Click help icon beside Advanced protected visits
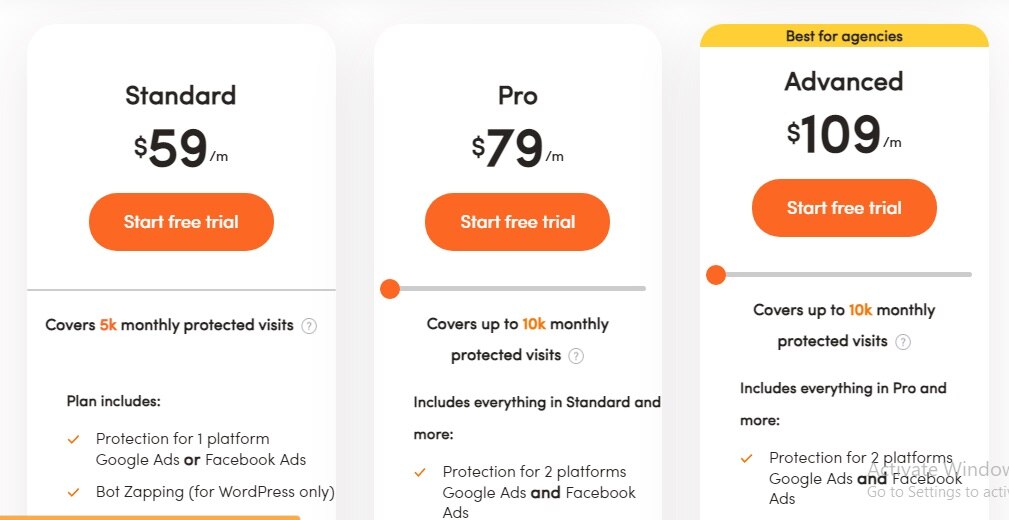This screenshot has height=520, width=1009. pyautogui.click(x=903, y=342)
